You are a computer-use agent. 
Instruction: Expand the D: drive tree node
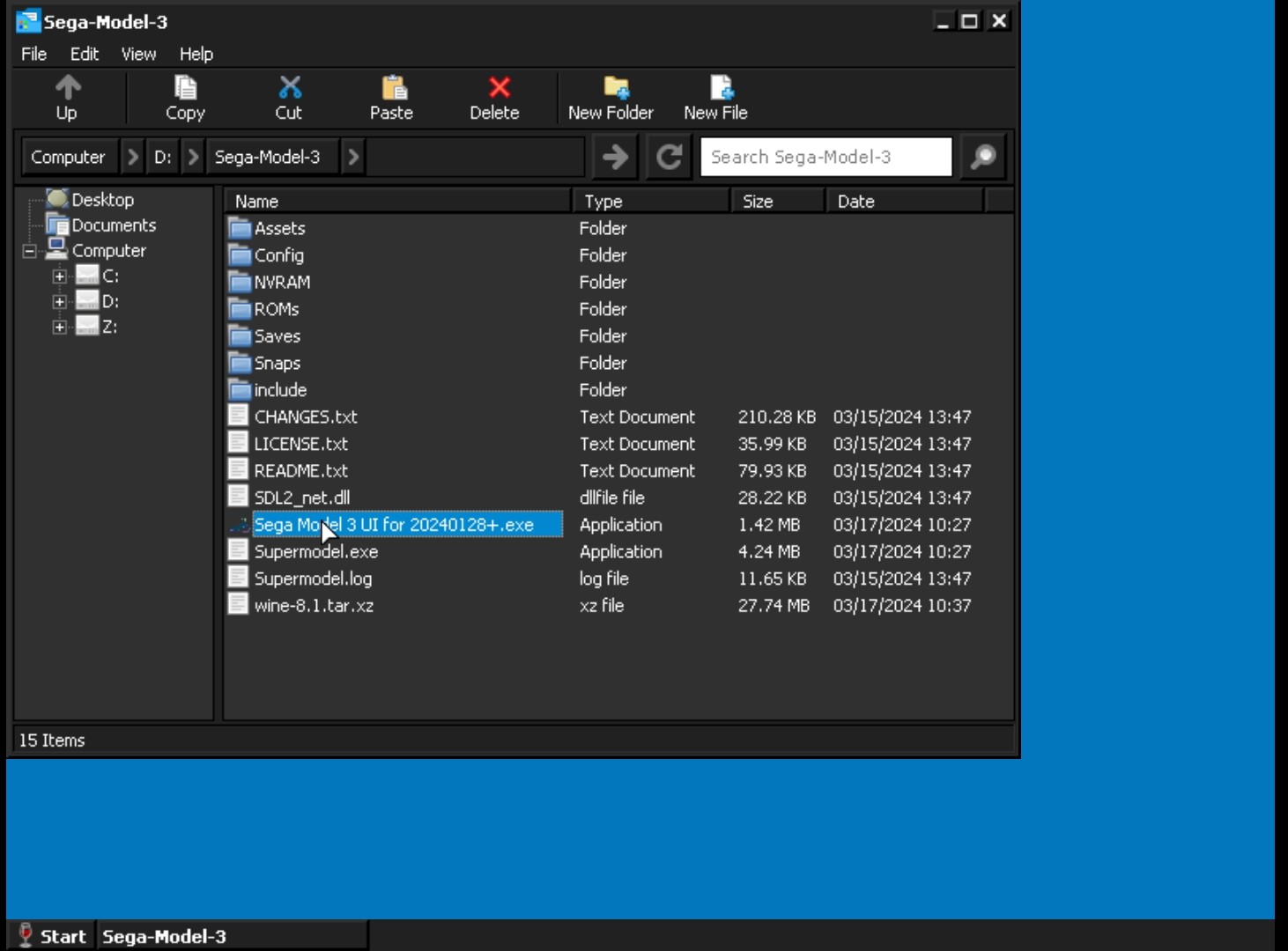[x=59, y=302]
